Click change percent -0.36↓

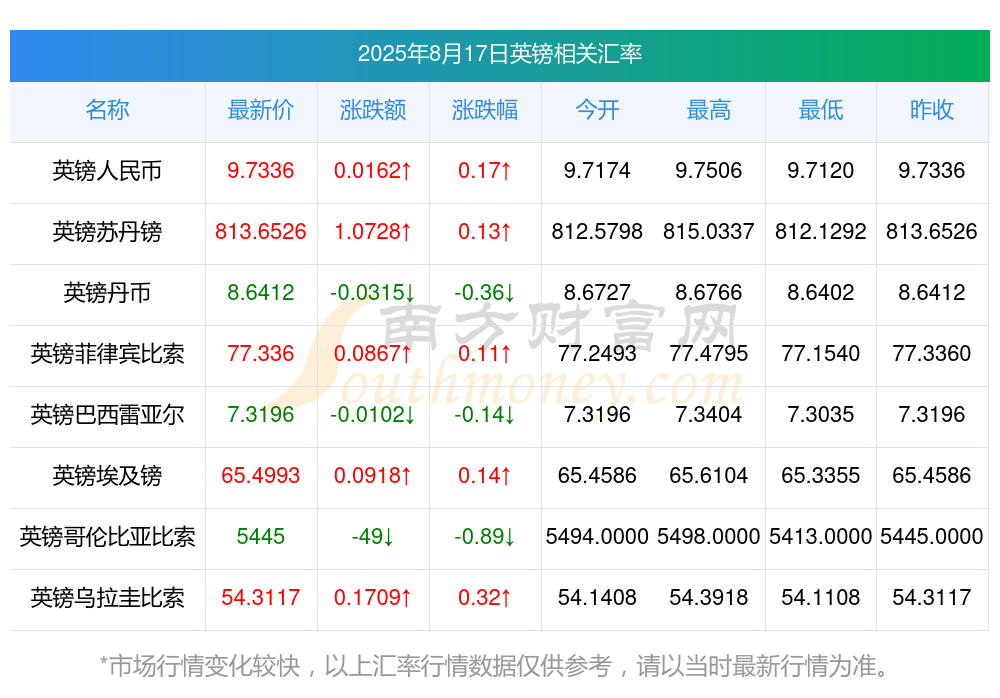coord(485,292)
